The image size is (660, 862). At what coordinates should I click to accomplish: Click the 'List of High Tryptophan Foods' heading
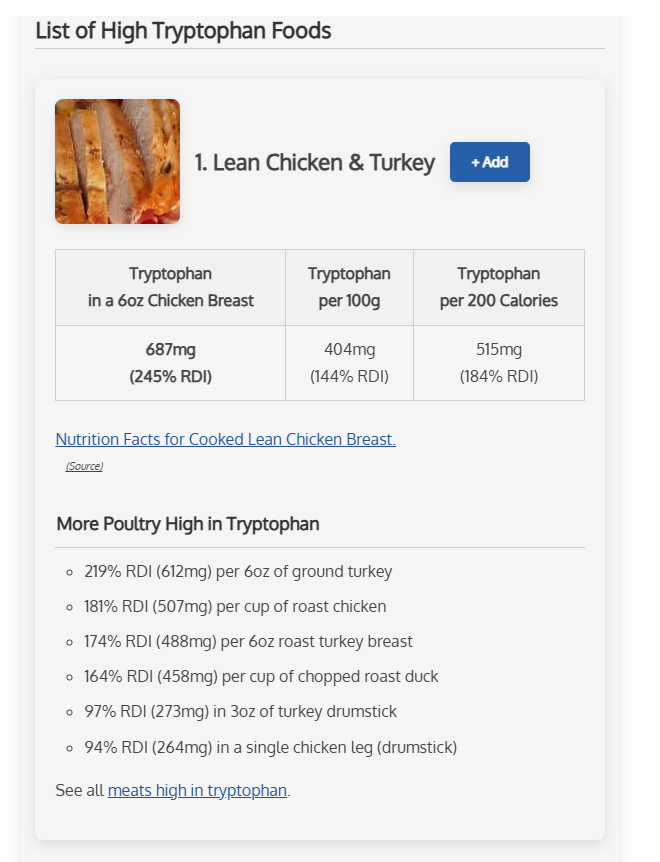[184, 31]
